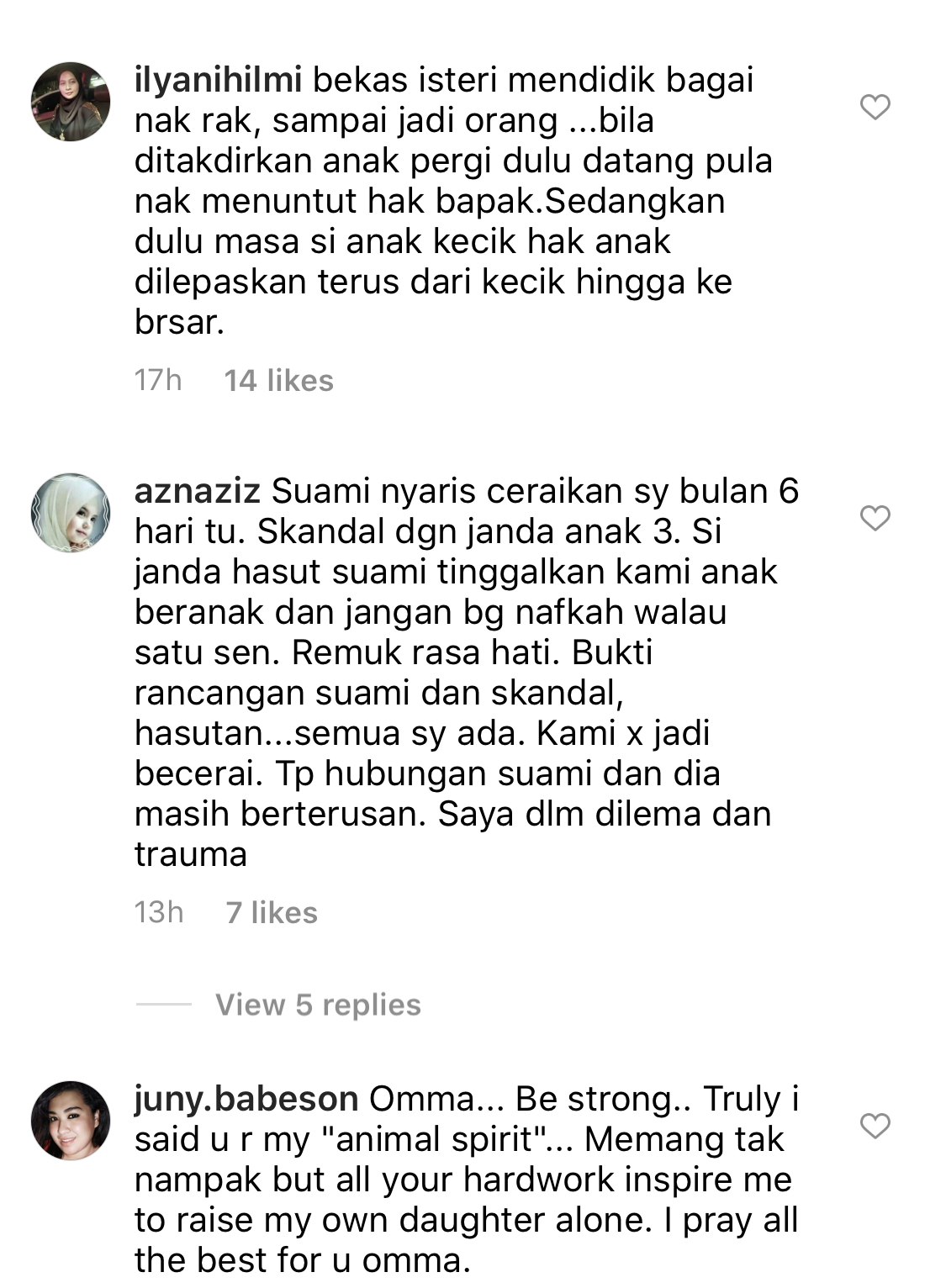
Task: Open juny.babeson's profile picture
Action: 71,1120
